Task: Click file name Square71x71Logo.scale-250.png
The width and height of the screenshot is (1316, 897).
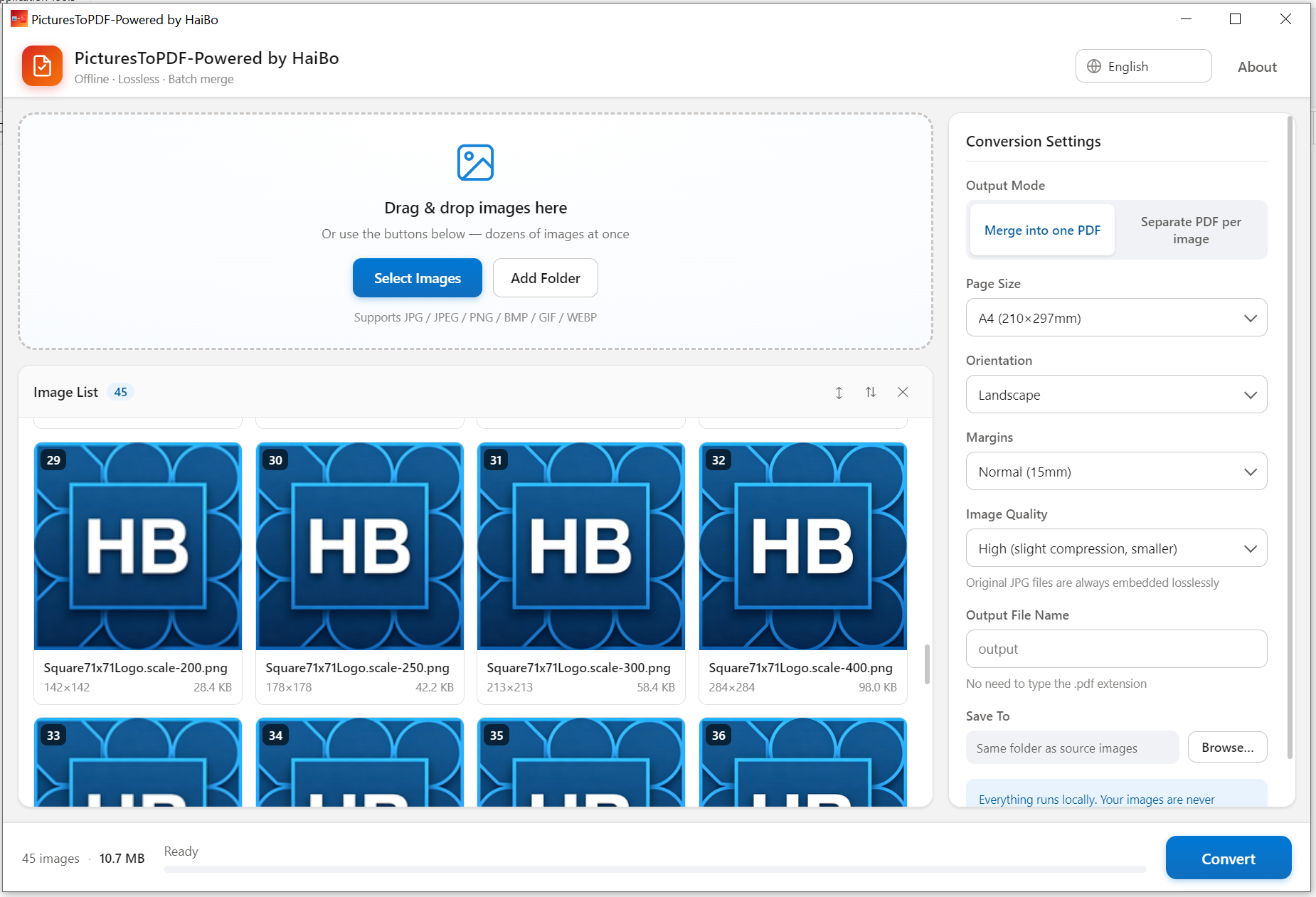Action: (x=358, y=668)
